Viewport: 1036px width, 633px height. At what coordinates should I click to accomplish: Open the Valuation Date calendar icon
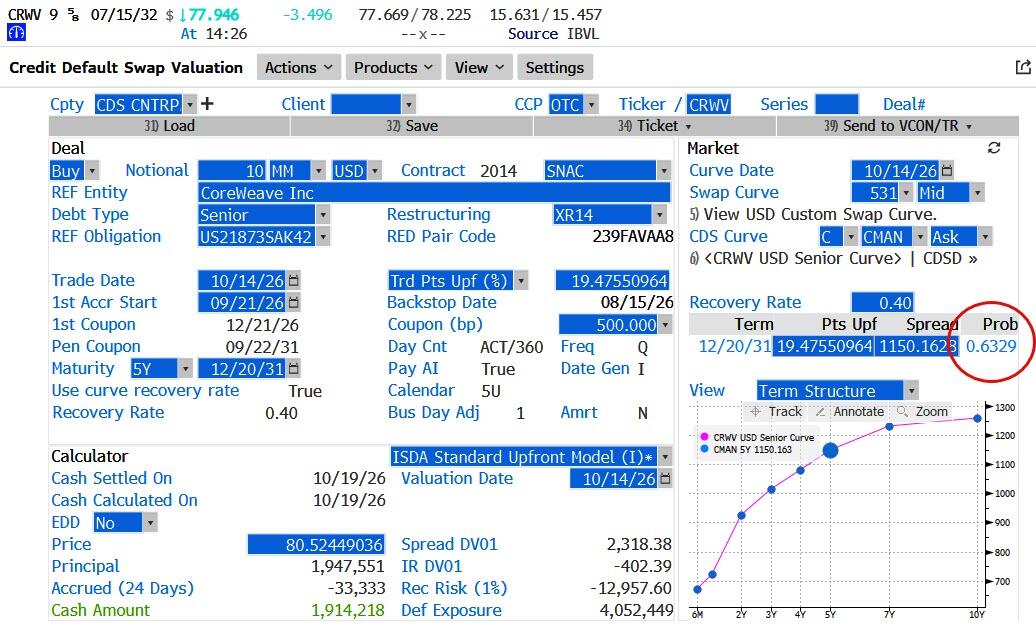pyautogui.click(x=665, y=478)
